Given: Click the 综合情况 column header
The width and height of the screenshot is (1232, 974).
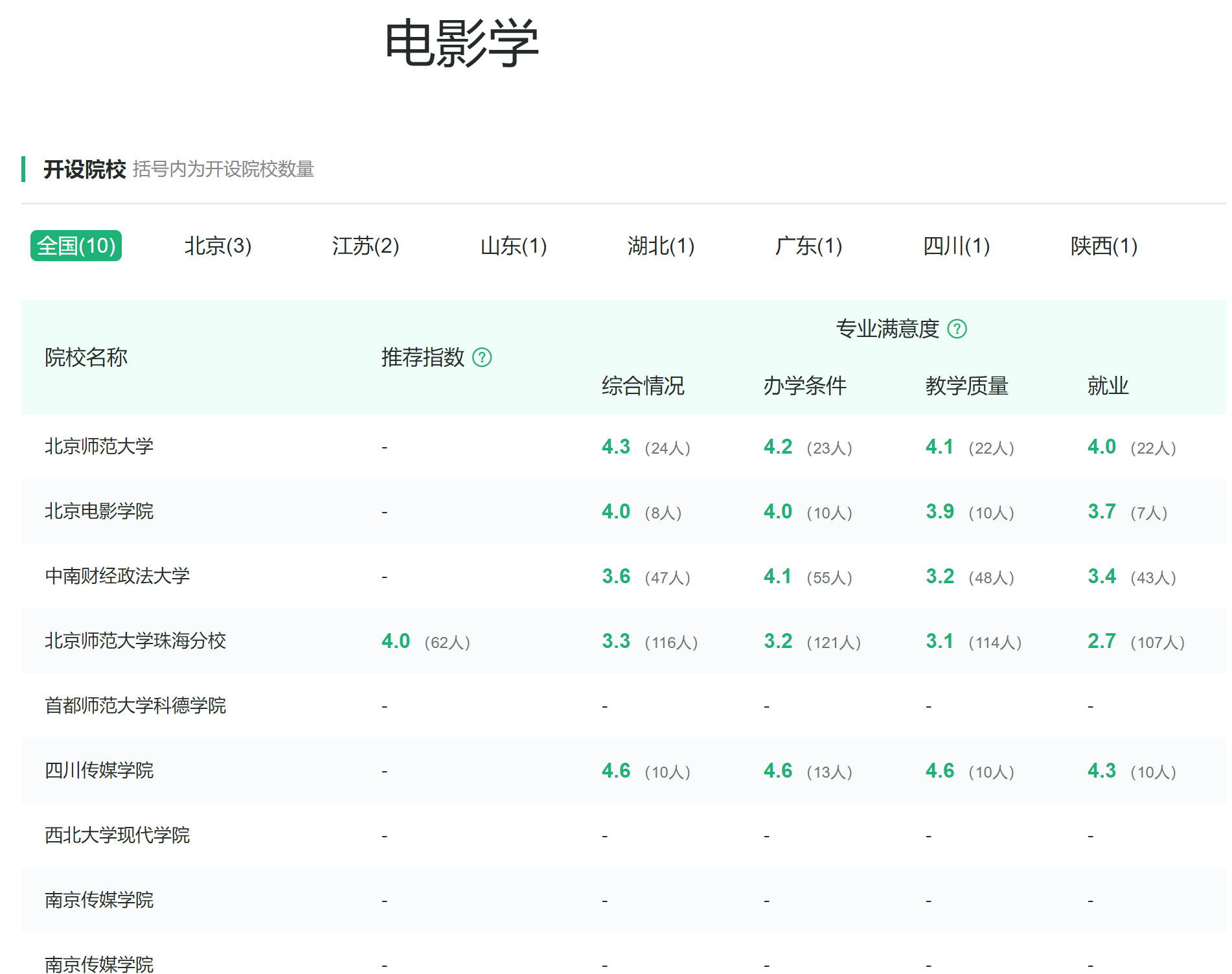Looking at the screenshot, I should tap(643, 386).
